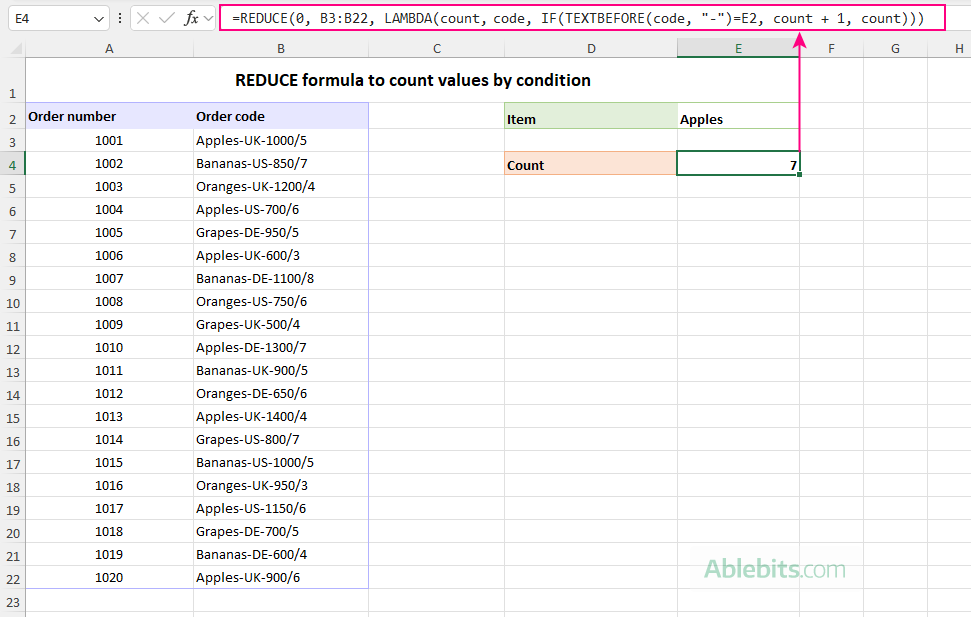Click order number 1002
This screenshot has height=617, width=971.
(x=109, y=164)
